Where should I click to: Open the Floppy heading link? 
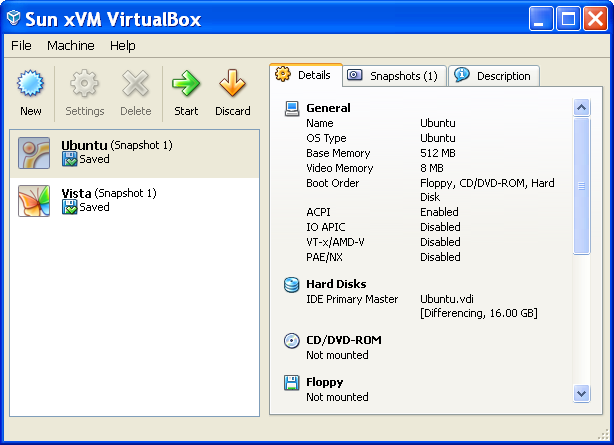tap(325, 382)
